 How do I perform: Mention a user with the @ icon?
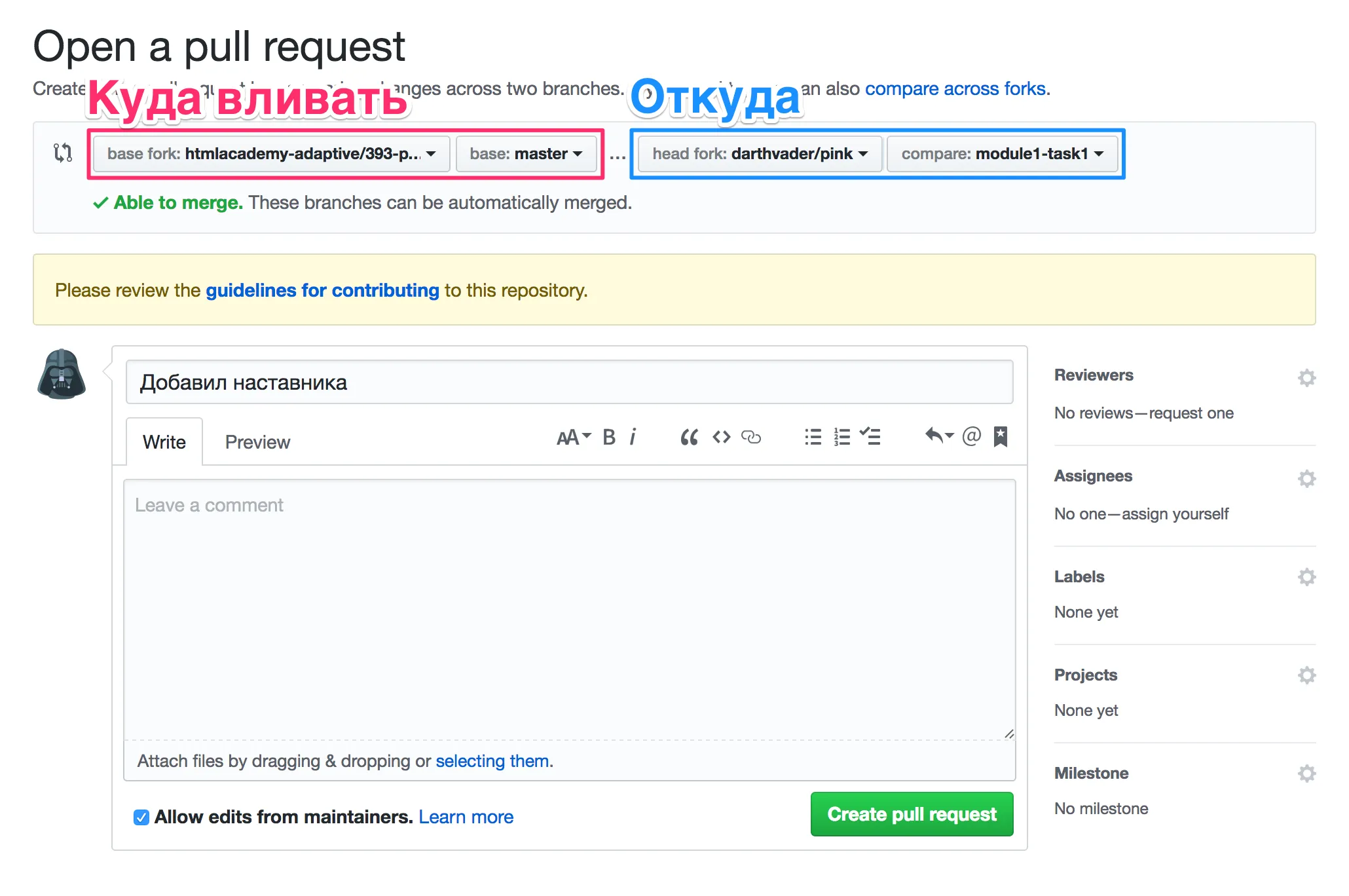(x=972, y=437)
